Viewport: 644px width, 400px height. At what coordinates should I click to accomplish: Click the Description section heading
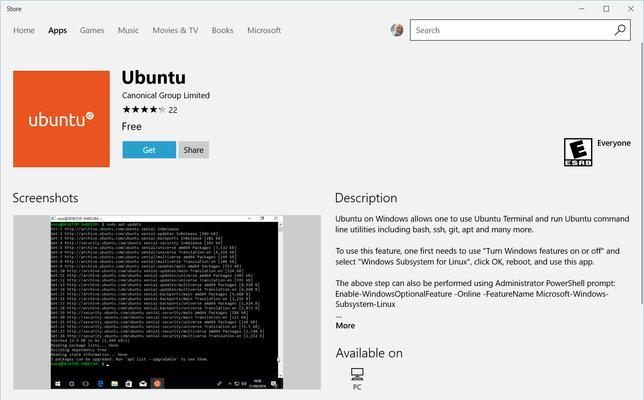click(x=366, y=198)
